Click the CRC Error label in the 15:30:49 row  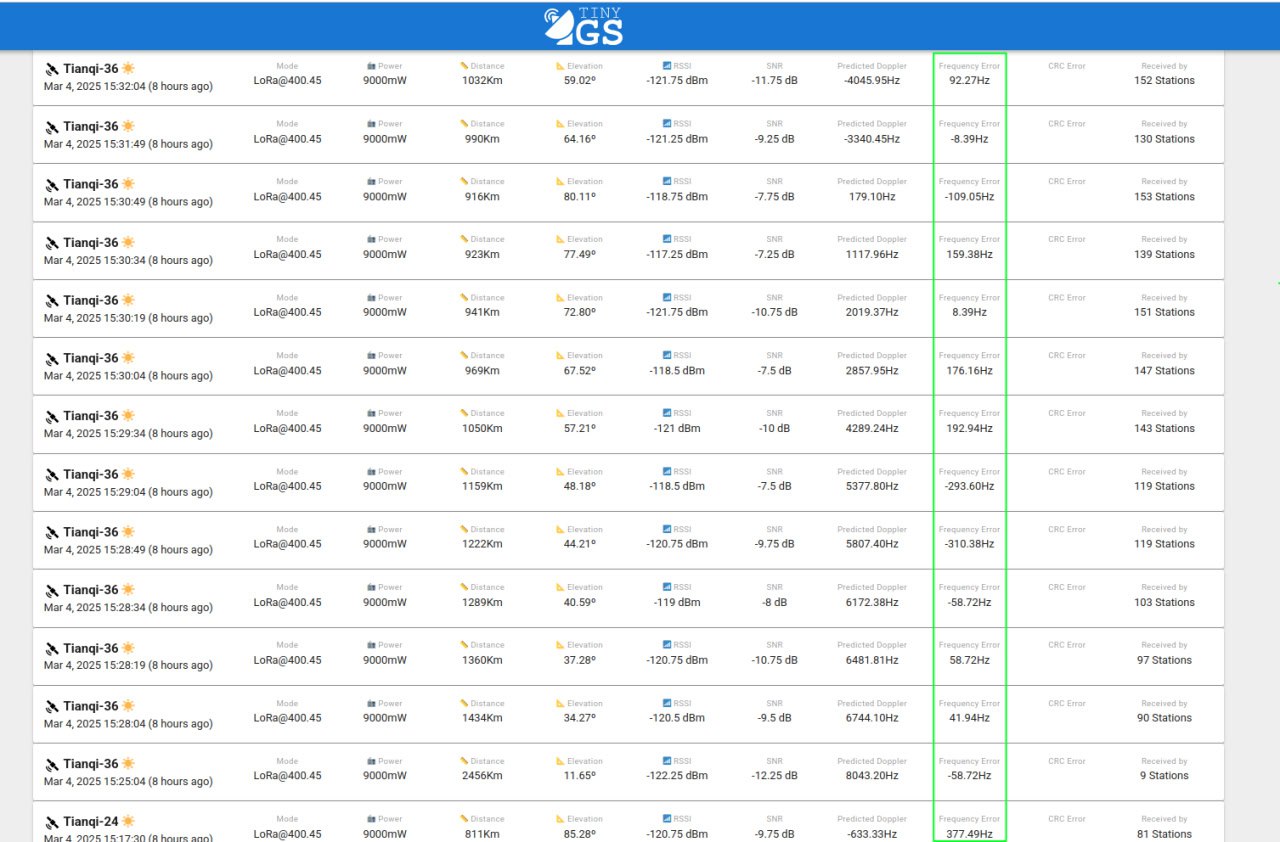click(1067, 182)
